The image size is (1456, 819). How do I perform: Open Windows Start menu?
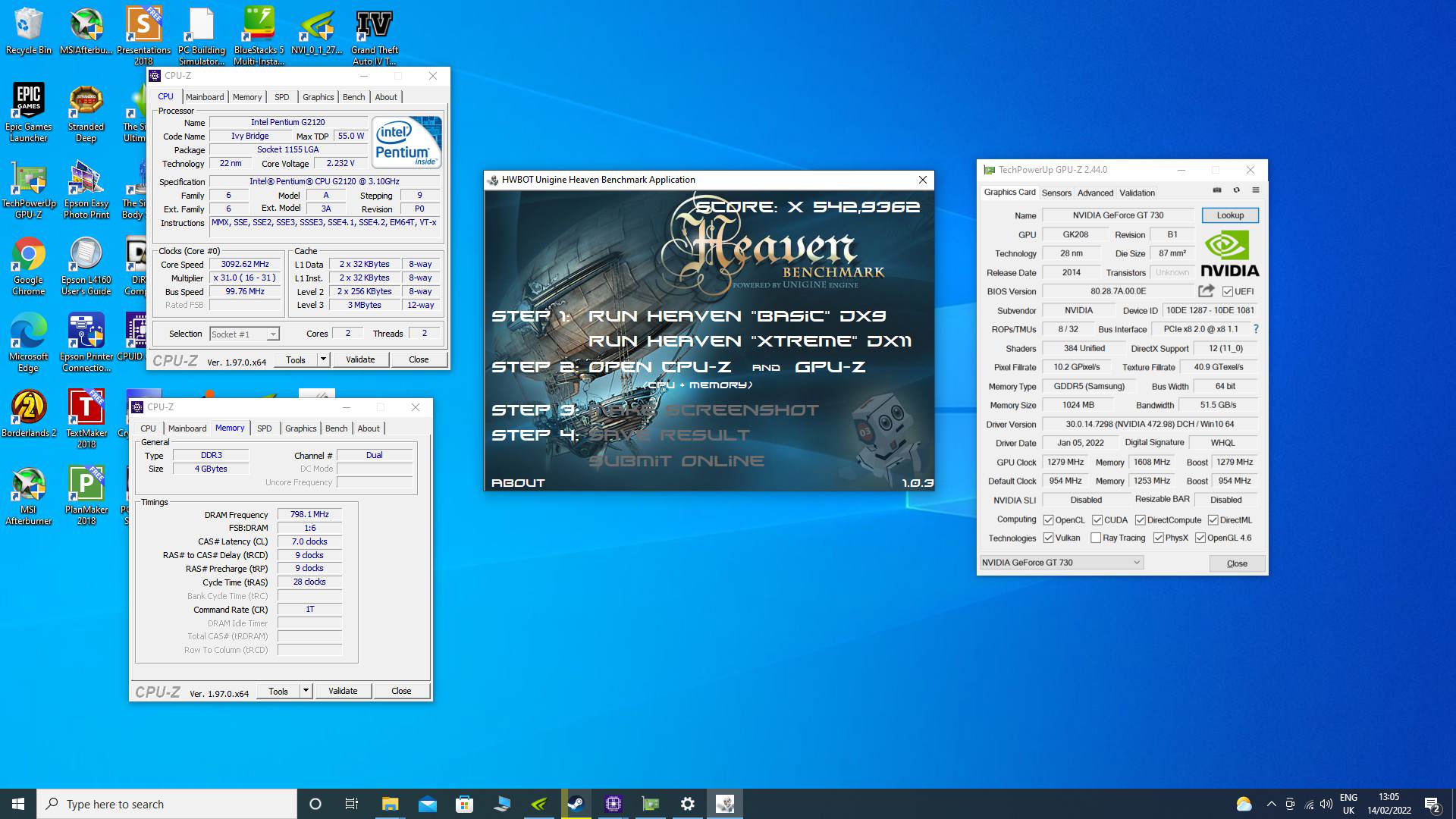18,804
